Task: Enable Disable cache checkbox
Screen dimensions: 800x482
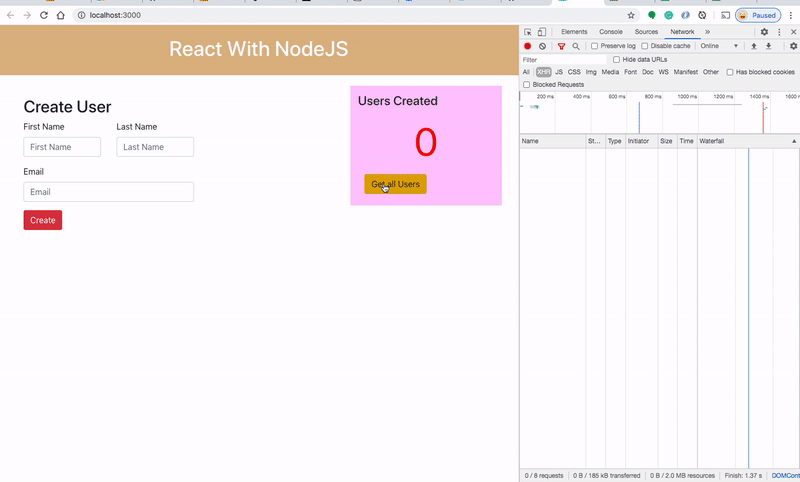Action: (x=644, y=46)
